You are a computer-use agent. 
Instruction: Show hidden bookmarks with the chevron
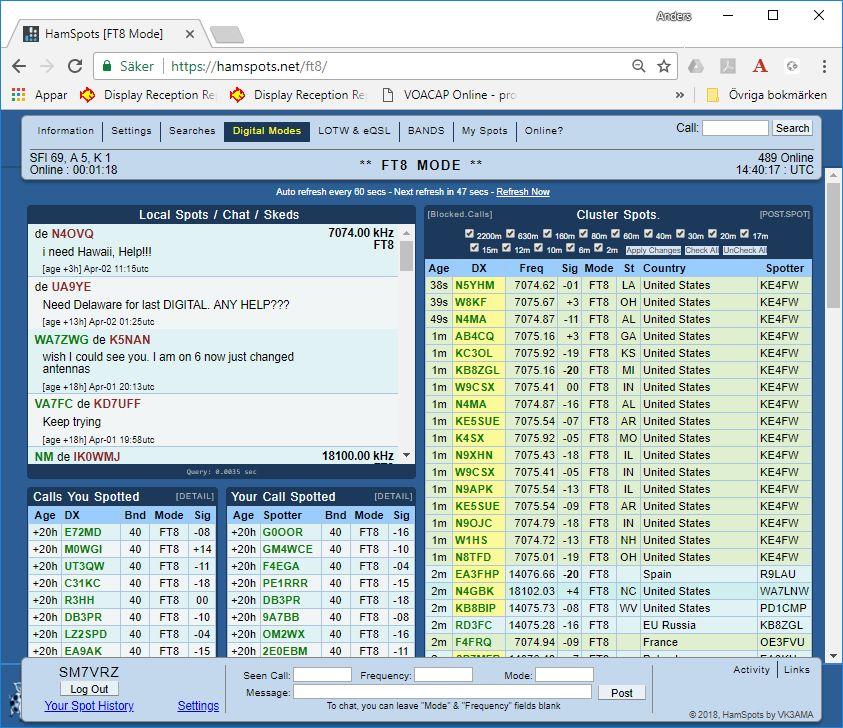click(680, 95)
